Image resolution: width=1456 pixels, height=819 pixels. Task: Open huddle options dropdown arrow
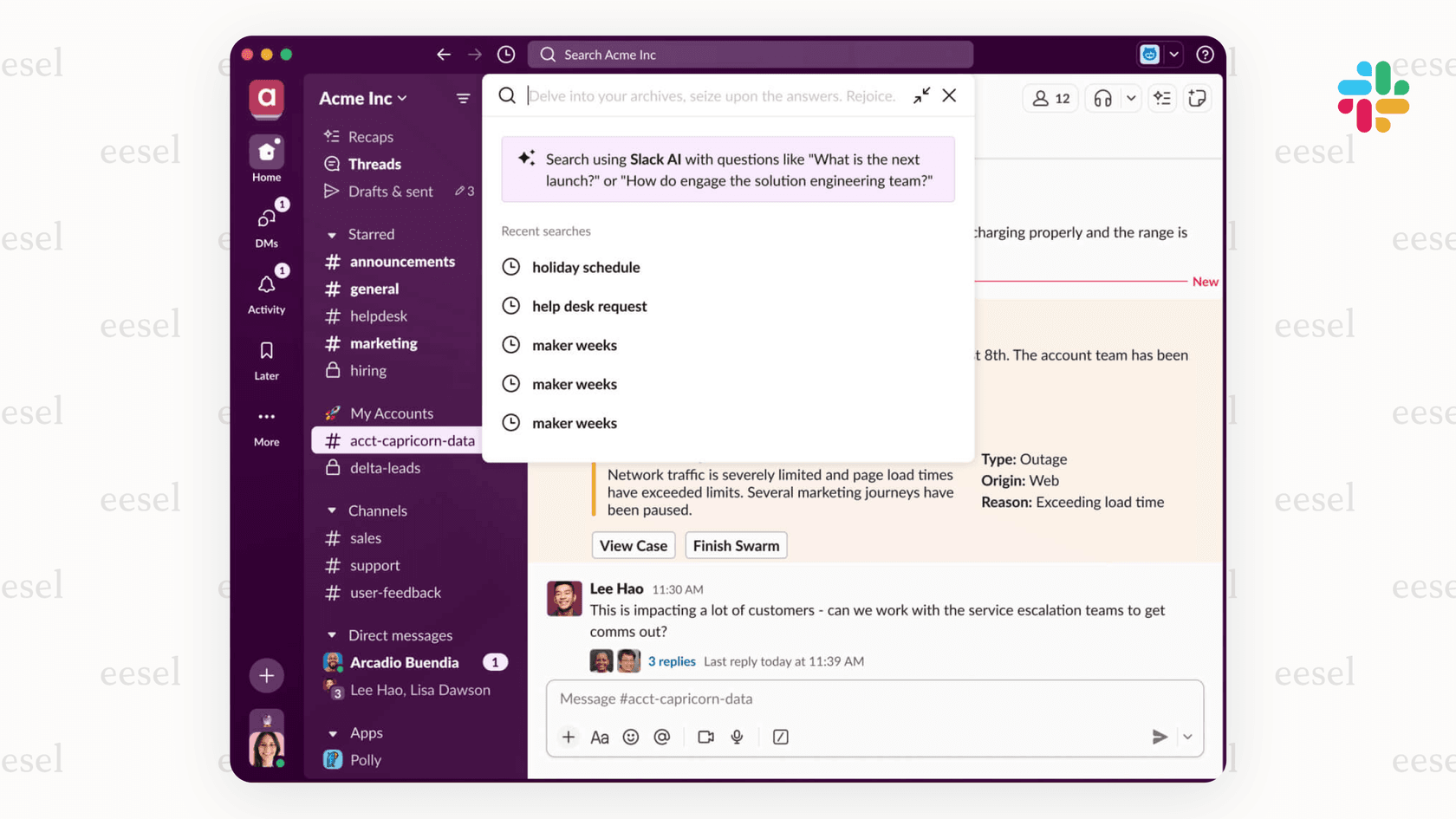[1131, 99]
